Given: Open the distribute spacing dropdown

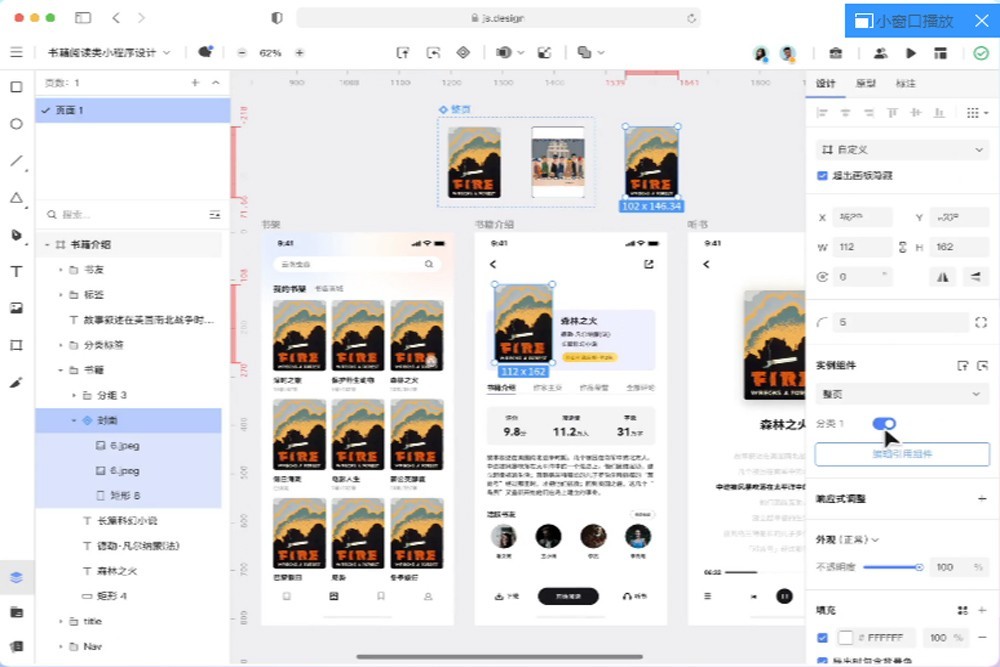Looking at the screenshot, I should 977,113.
